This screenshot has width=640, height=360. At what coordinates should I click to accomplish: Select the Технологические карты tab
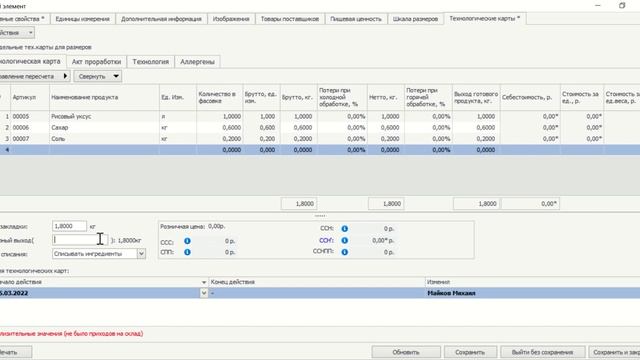click(x=484, y=18)
